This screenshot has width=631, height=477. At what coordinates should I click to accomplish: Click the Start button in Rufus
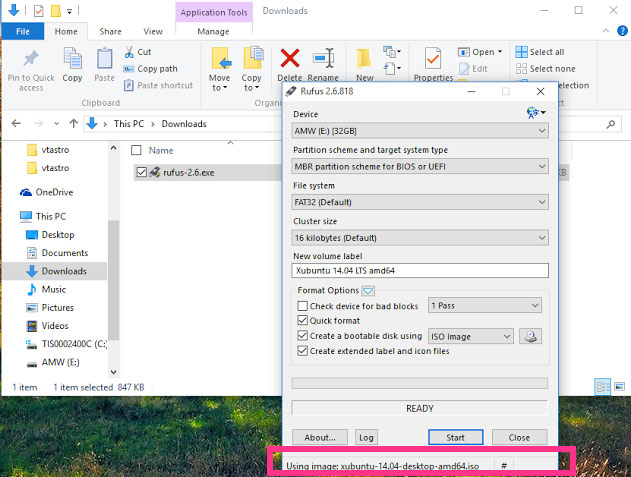(456, 437)
